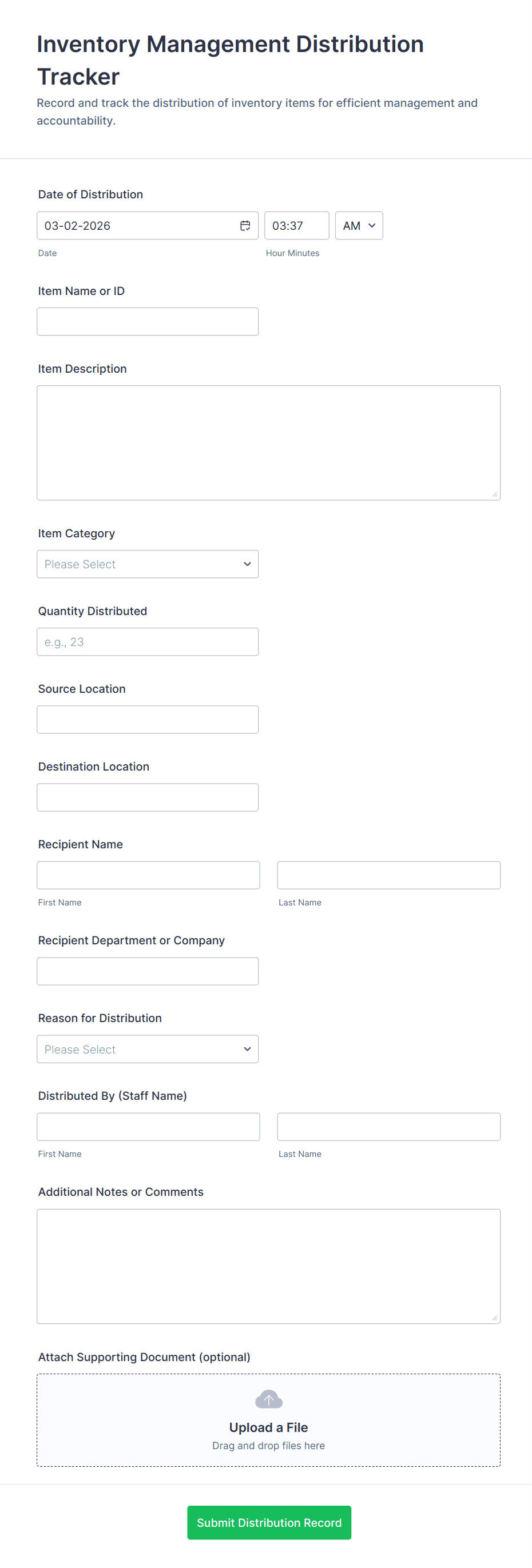Click the Hour Minutes time field

click(296, 226)
